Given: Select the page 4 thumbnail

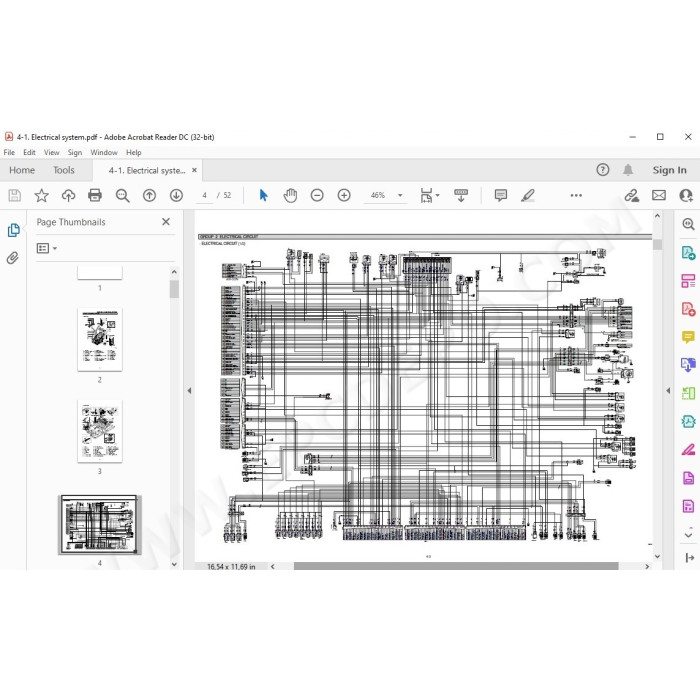Looking at the screenshot, I should [x=99, y=525].
